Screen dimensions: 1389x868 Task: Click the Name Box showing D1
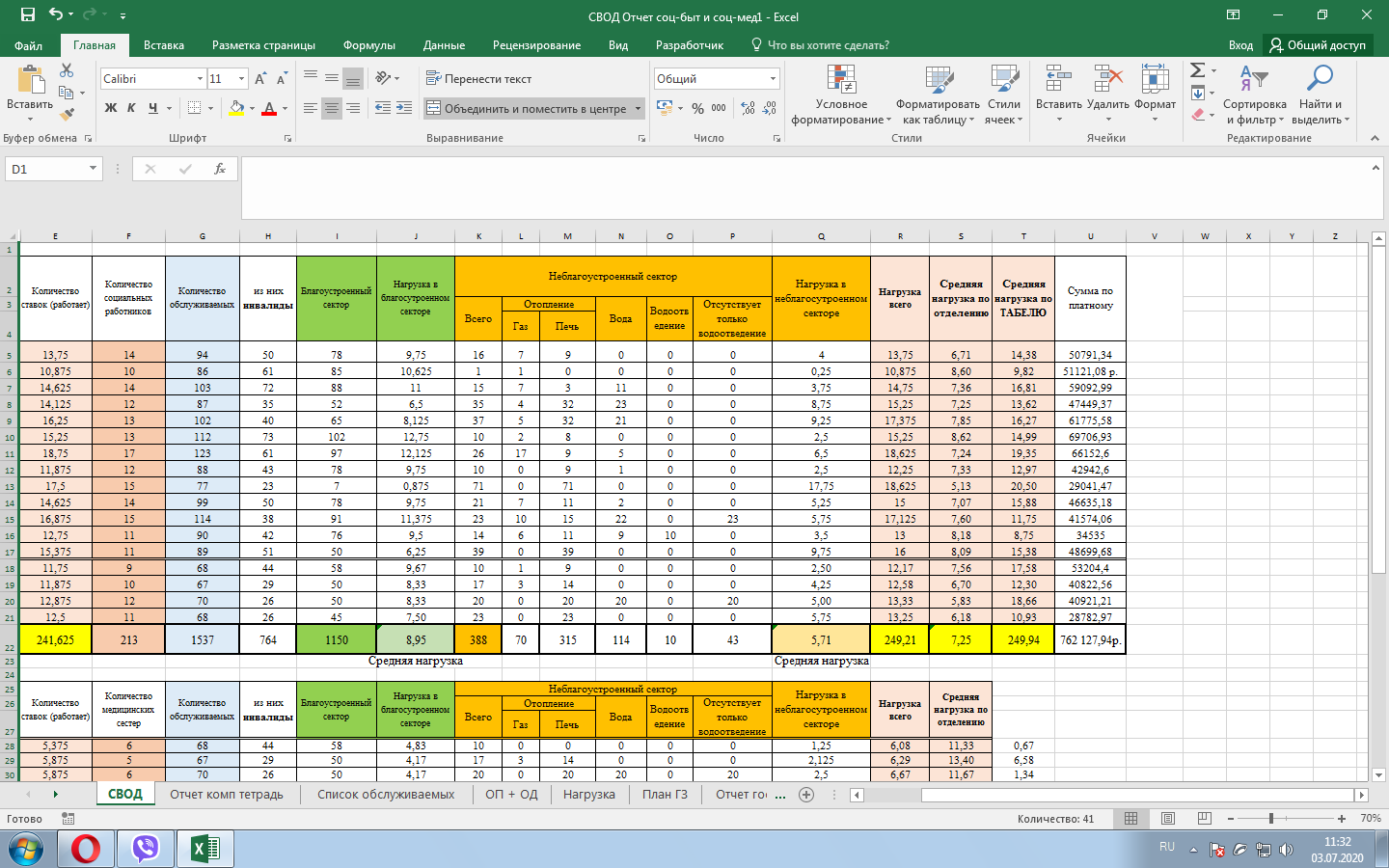tap(46, 169)
